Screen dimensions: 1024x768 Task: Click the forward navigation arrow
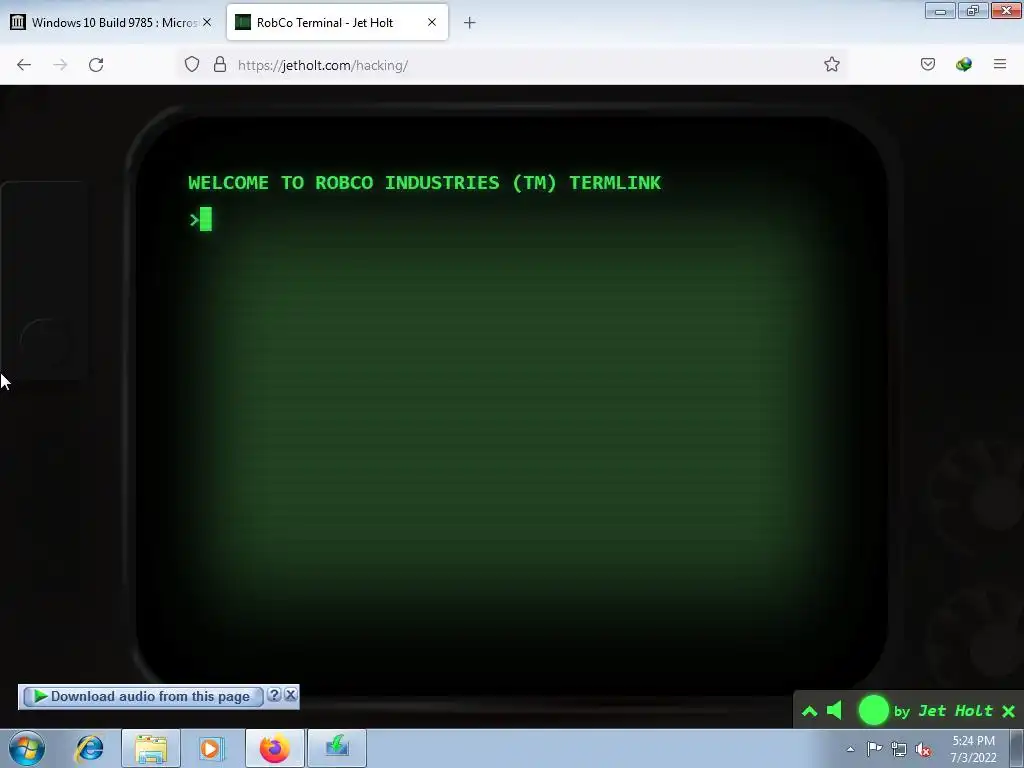[60, 65]
